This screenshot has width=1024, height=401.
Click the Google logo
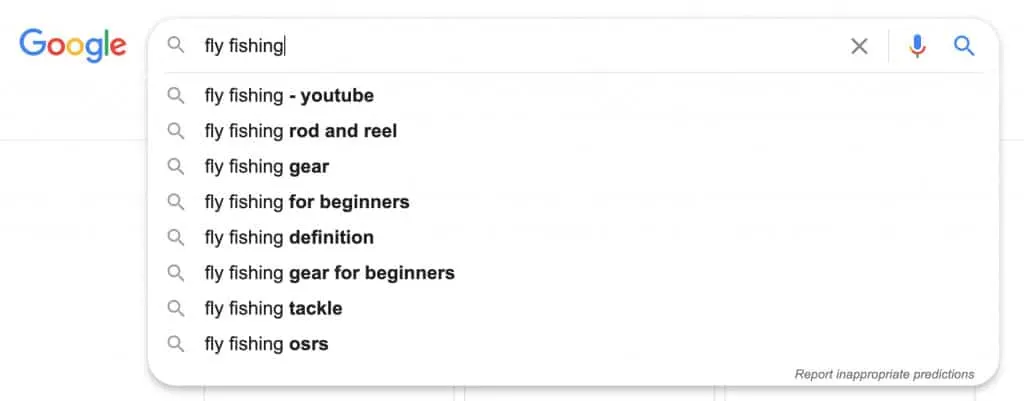pos(72,45)
